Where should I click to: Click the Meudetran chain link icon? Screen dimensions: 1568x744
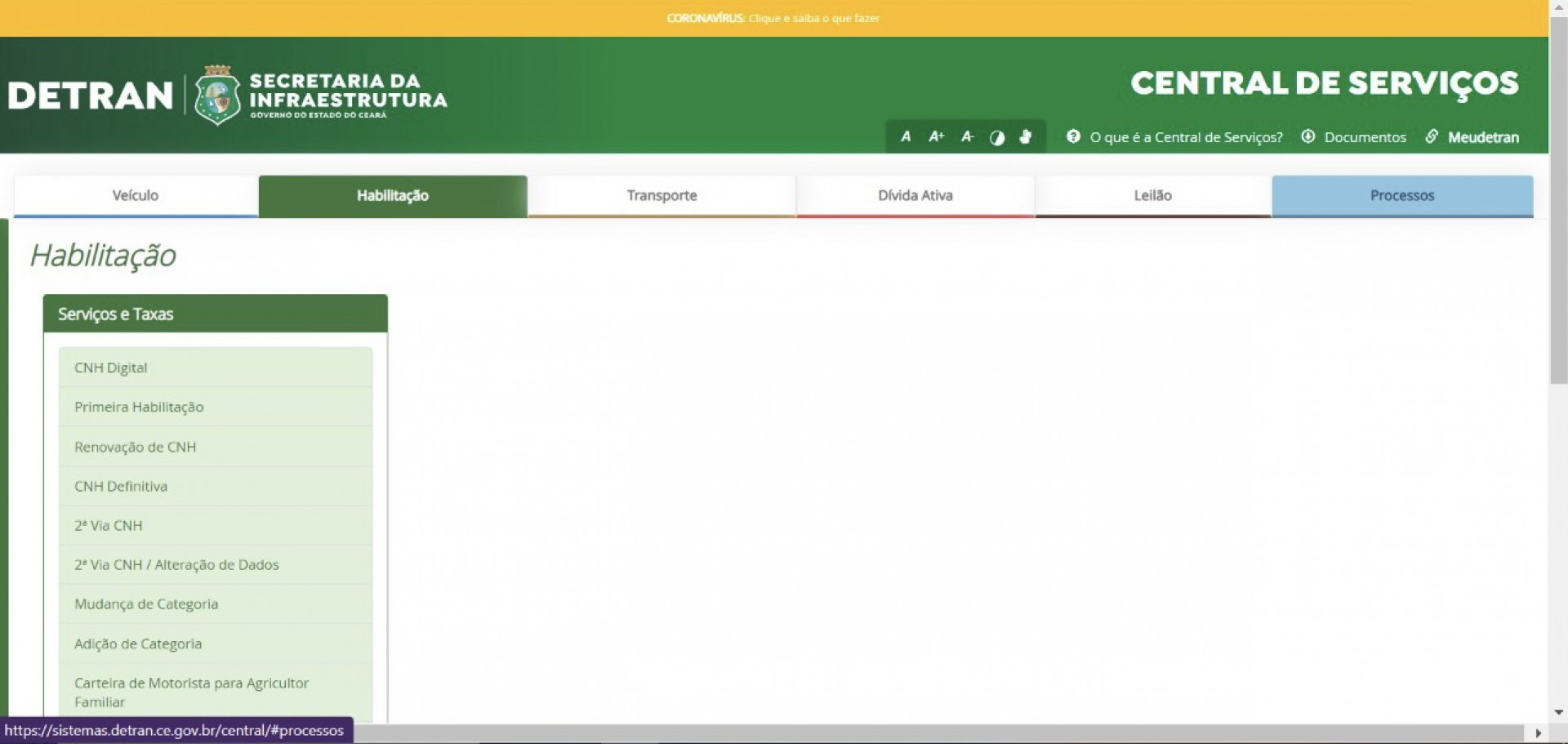tap(1432, 136)
